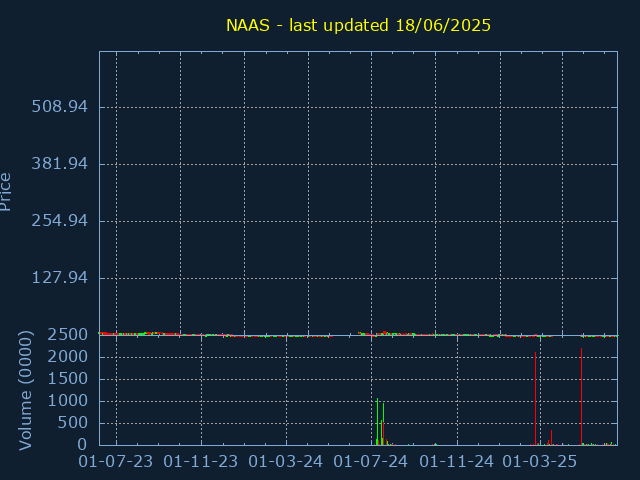Click the 01-03-25 date label

540,462
